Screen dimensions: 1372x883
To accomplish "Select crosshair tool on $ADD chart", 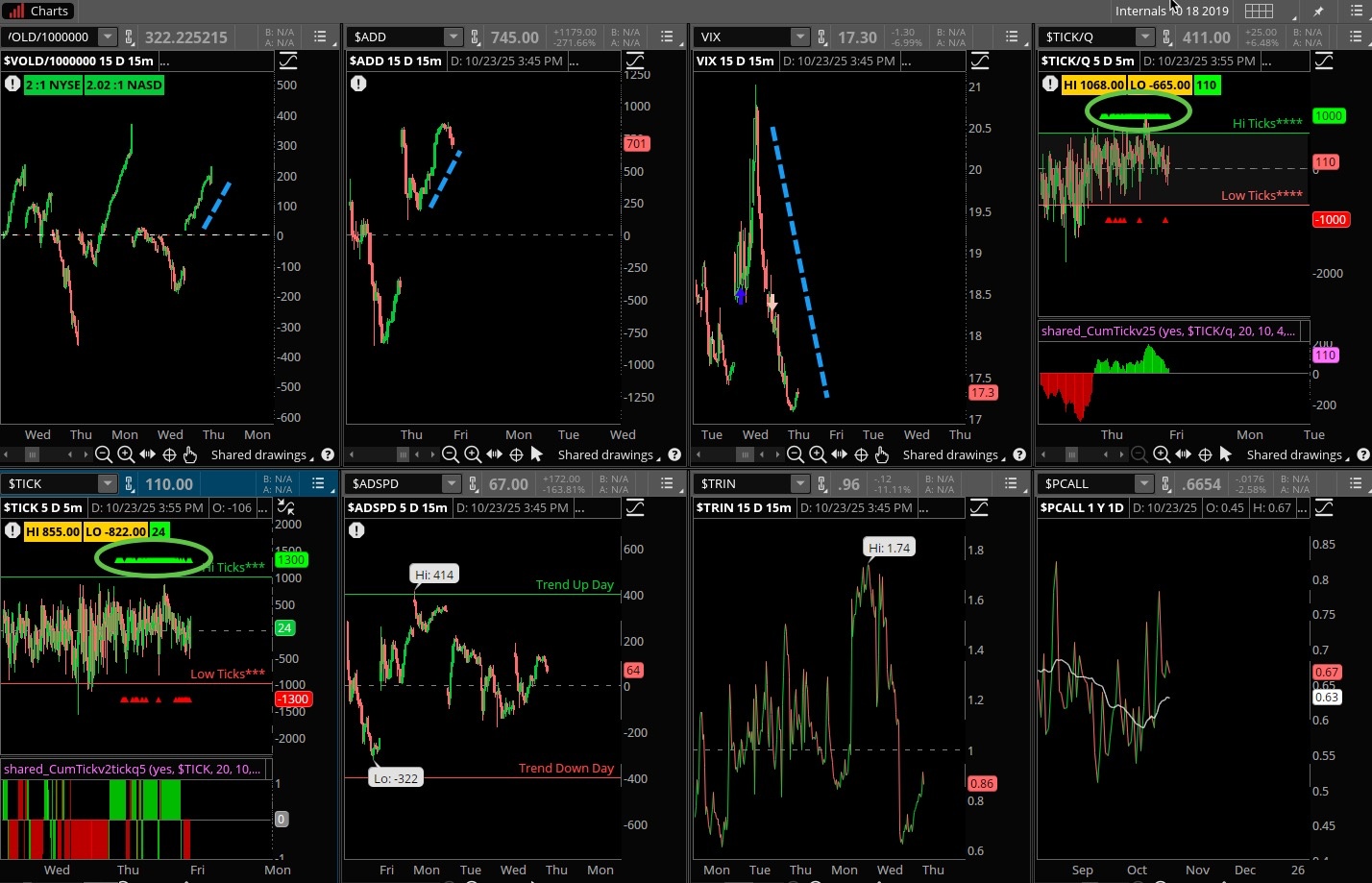I will 516,454.
